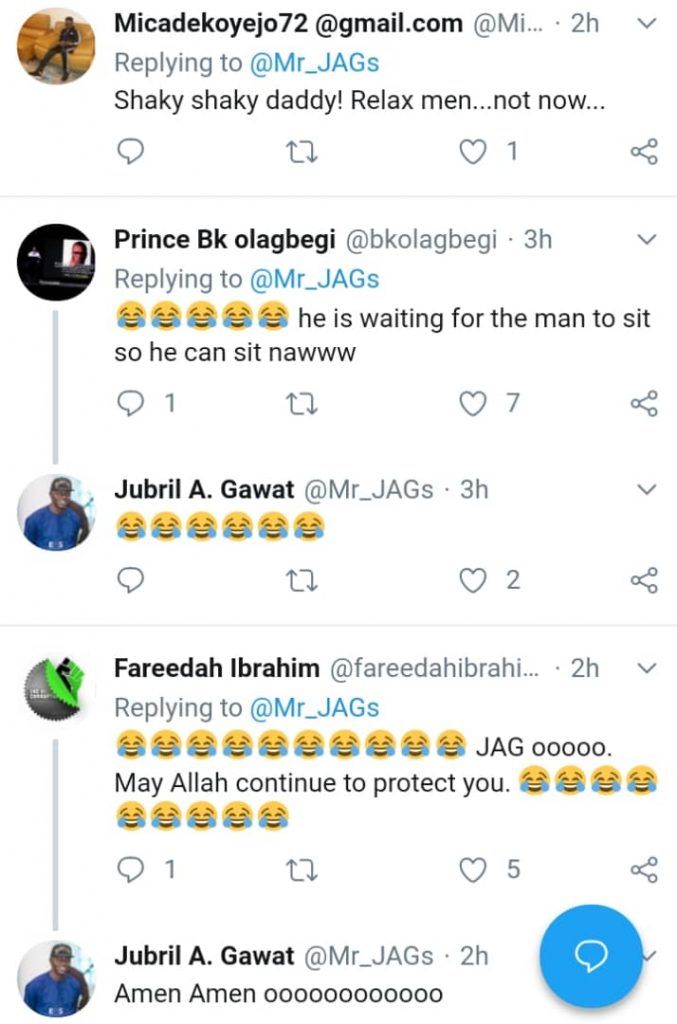
Task: Open Fareedah Ibrahim's profile name
Action: pos(217,667)
